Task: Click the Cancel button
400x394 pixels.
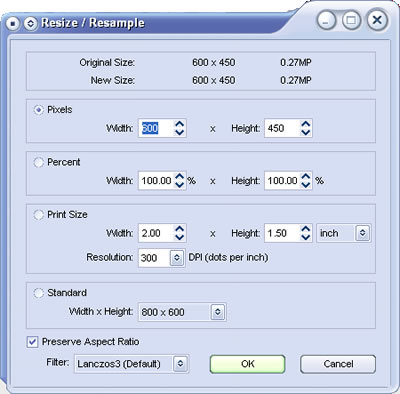Action: click(338, 364)
